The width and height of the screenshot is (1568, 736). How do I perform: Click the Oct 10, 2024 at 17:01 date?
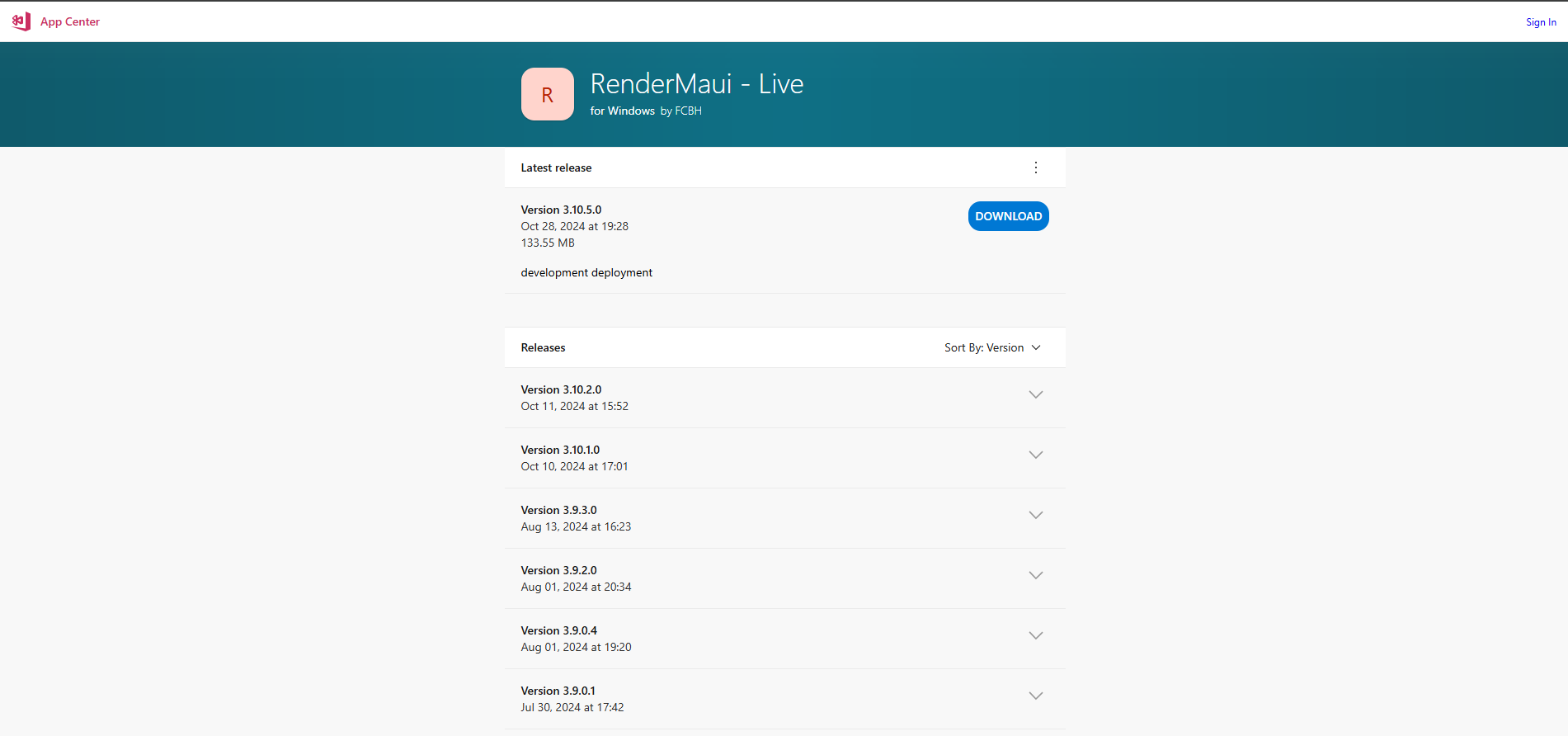(575, 466)
